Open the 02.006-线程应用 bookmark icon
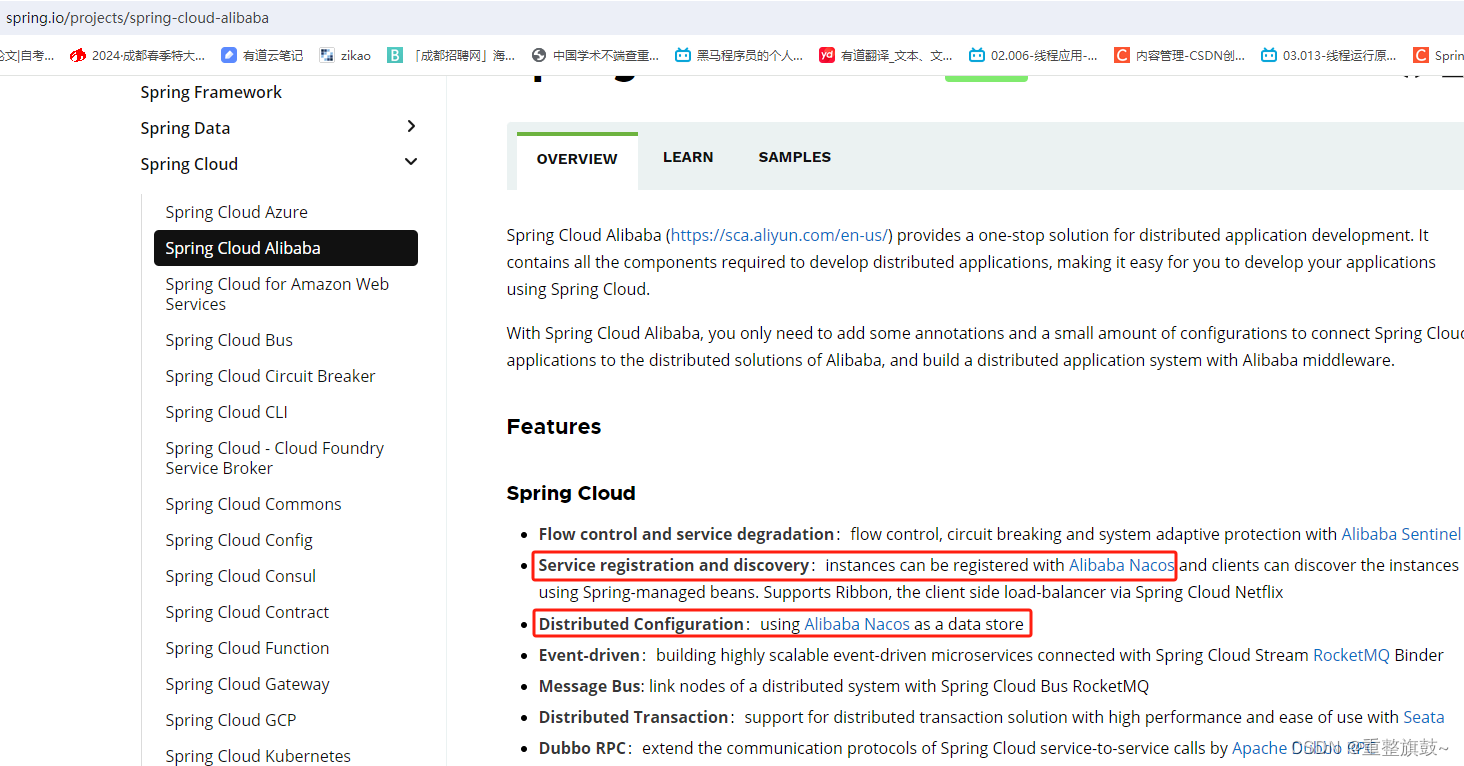 pos(977,56)
